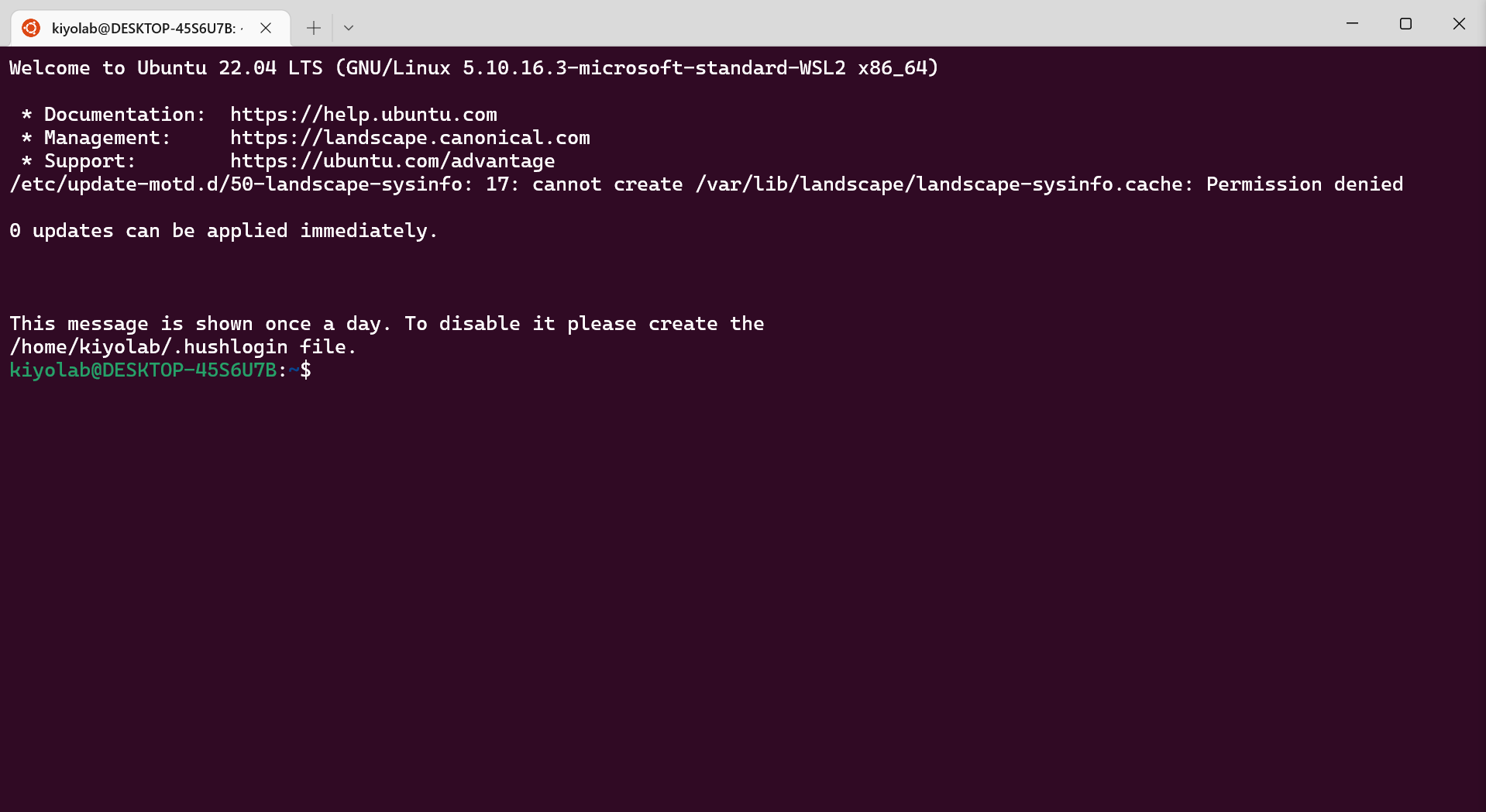Open the landscape.canonical.com management link

(x=410, y=137)
